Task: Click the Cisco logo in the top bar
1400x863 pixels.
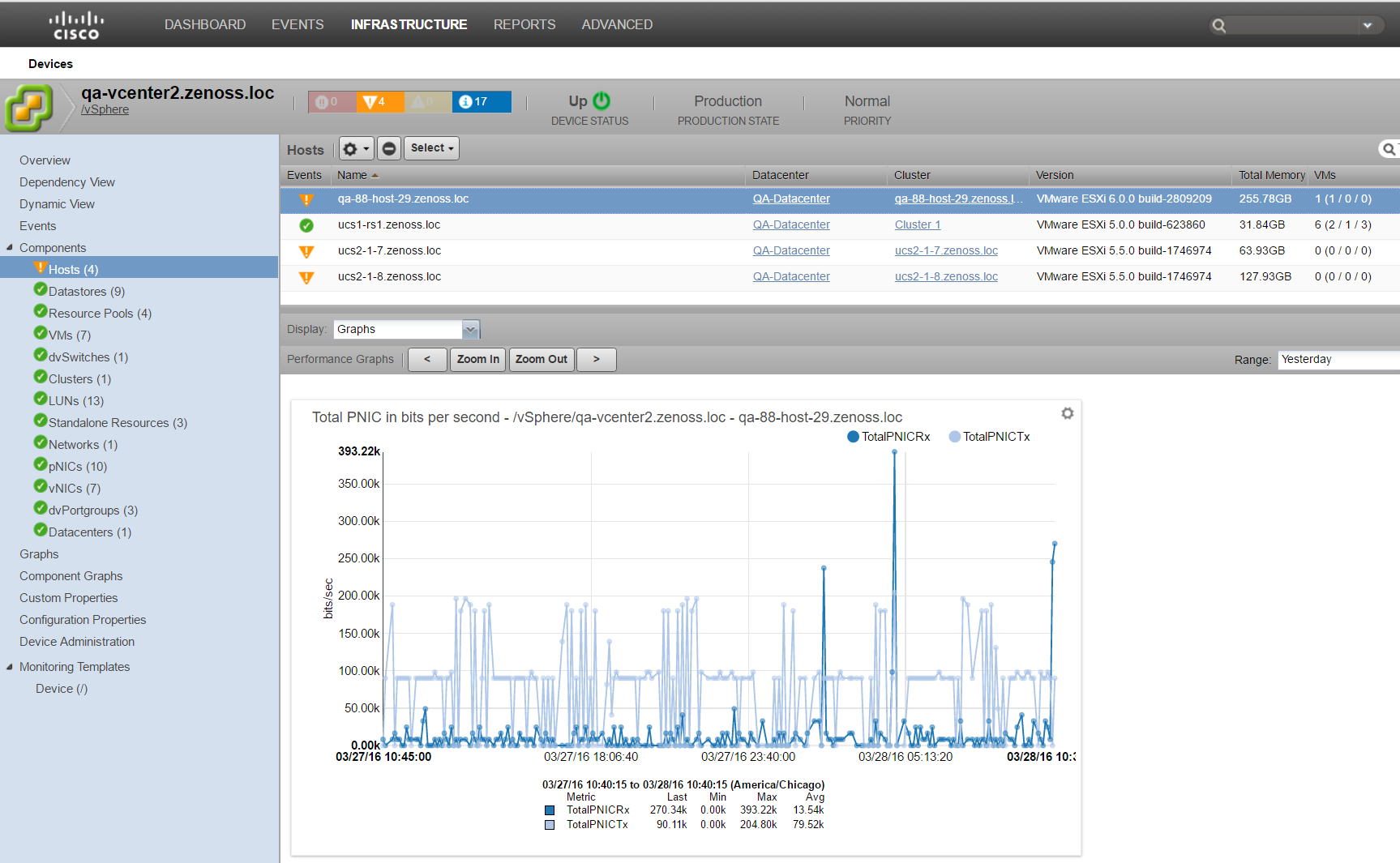Action: click(76, 23)
